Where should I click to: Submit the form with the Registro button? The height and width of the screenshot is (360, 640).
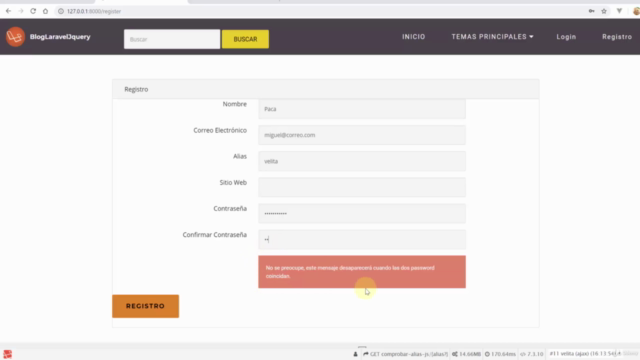tap(145, 306)
